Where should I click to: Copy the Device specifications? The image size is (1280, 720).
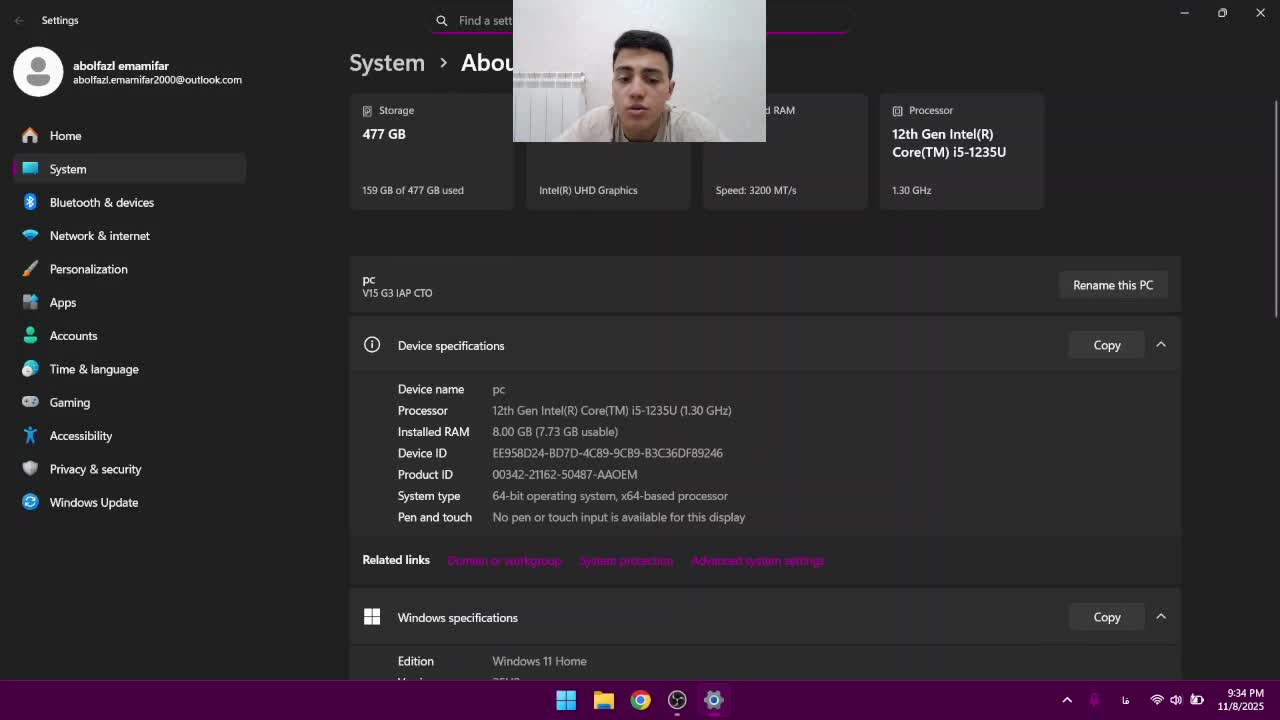[x=1106, y=345]
